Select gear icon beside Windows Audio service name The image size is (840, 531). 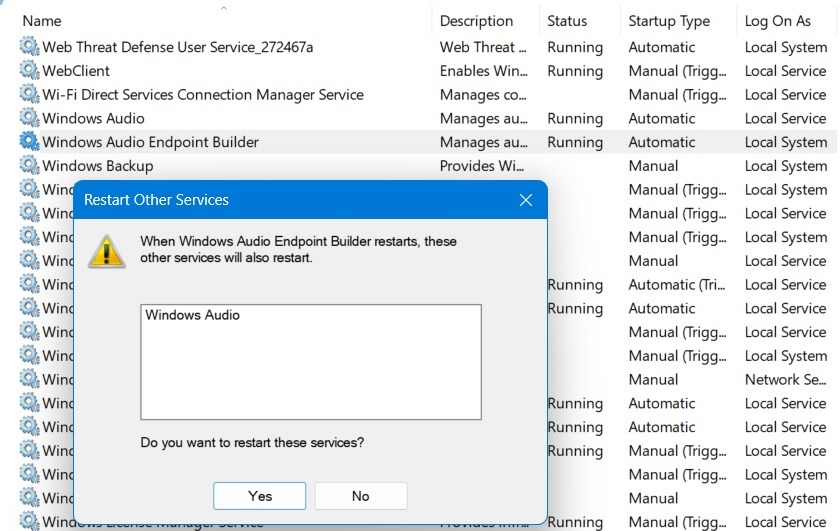tap(29, 117)
